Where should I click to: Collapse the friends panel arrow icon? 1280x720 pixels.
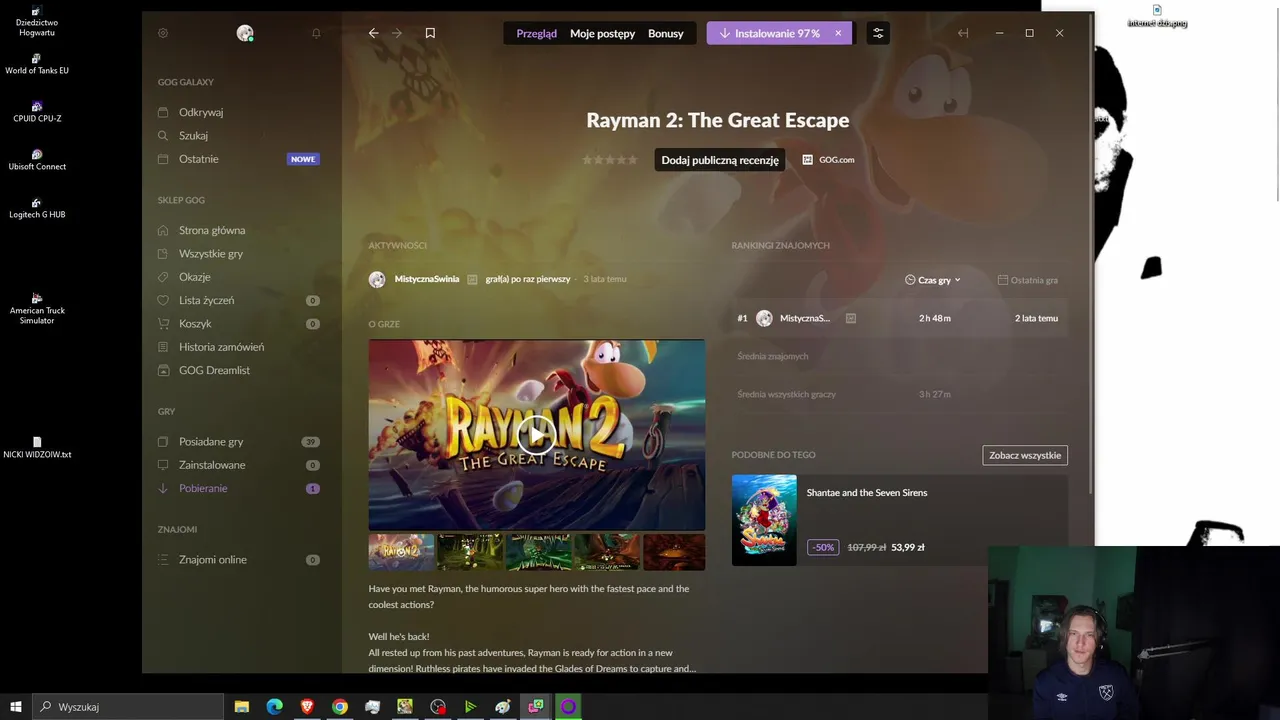click(963, 33)
